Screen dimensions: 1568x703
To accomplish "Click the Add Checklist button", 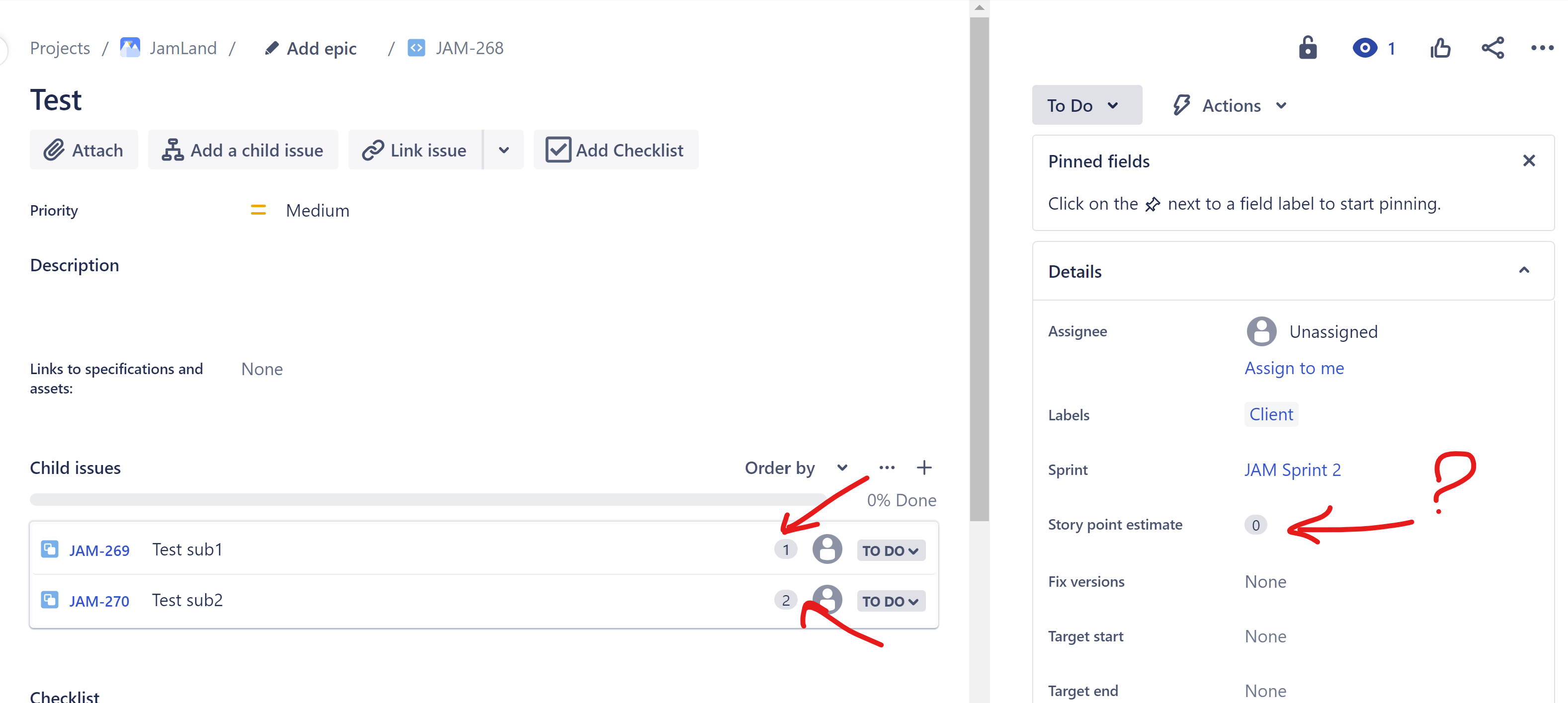I will point(615,150).
